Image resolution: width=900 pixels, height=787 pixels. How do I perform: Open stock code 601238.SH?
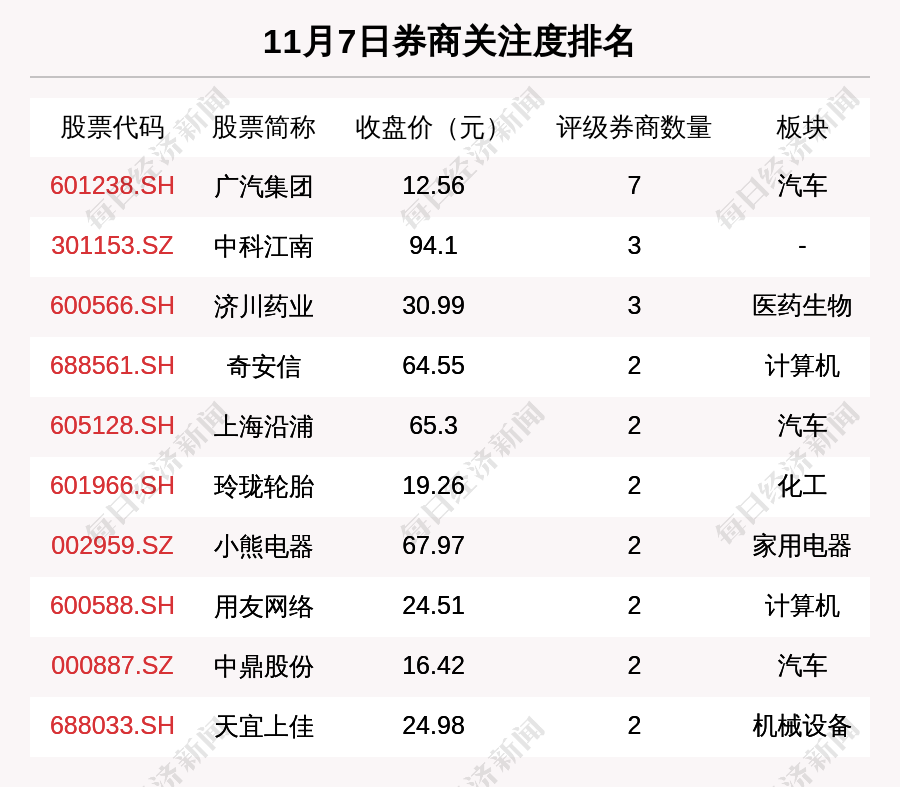(x=112, y=186)
